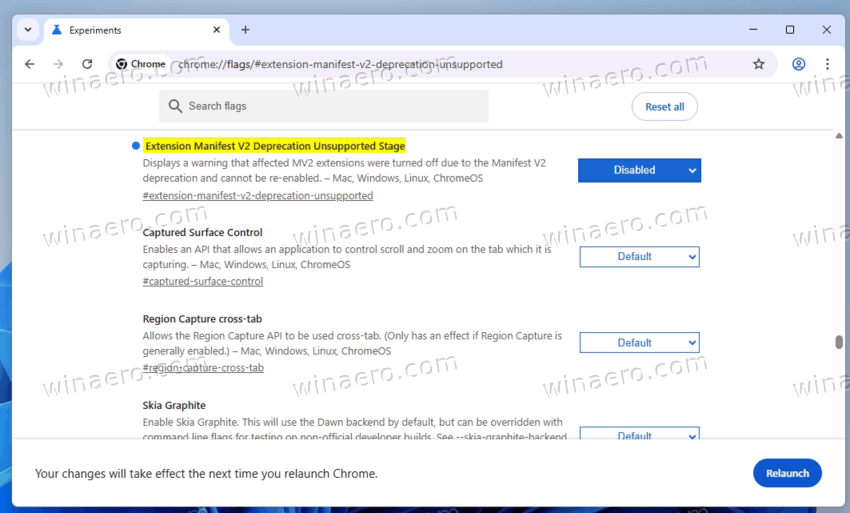Open #extension-manifest-v2-deprecation-unsupported link
This screenshot has width=850, height=513.
[x=257, y=196]
